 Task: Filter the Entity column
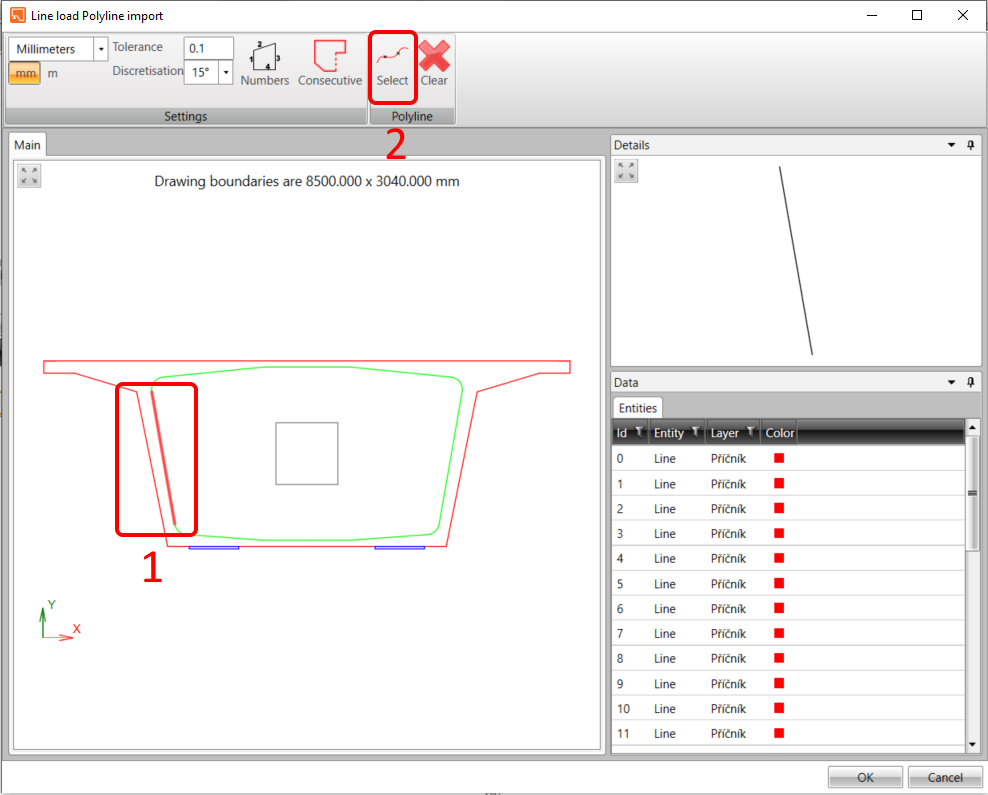click(696, 432)
